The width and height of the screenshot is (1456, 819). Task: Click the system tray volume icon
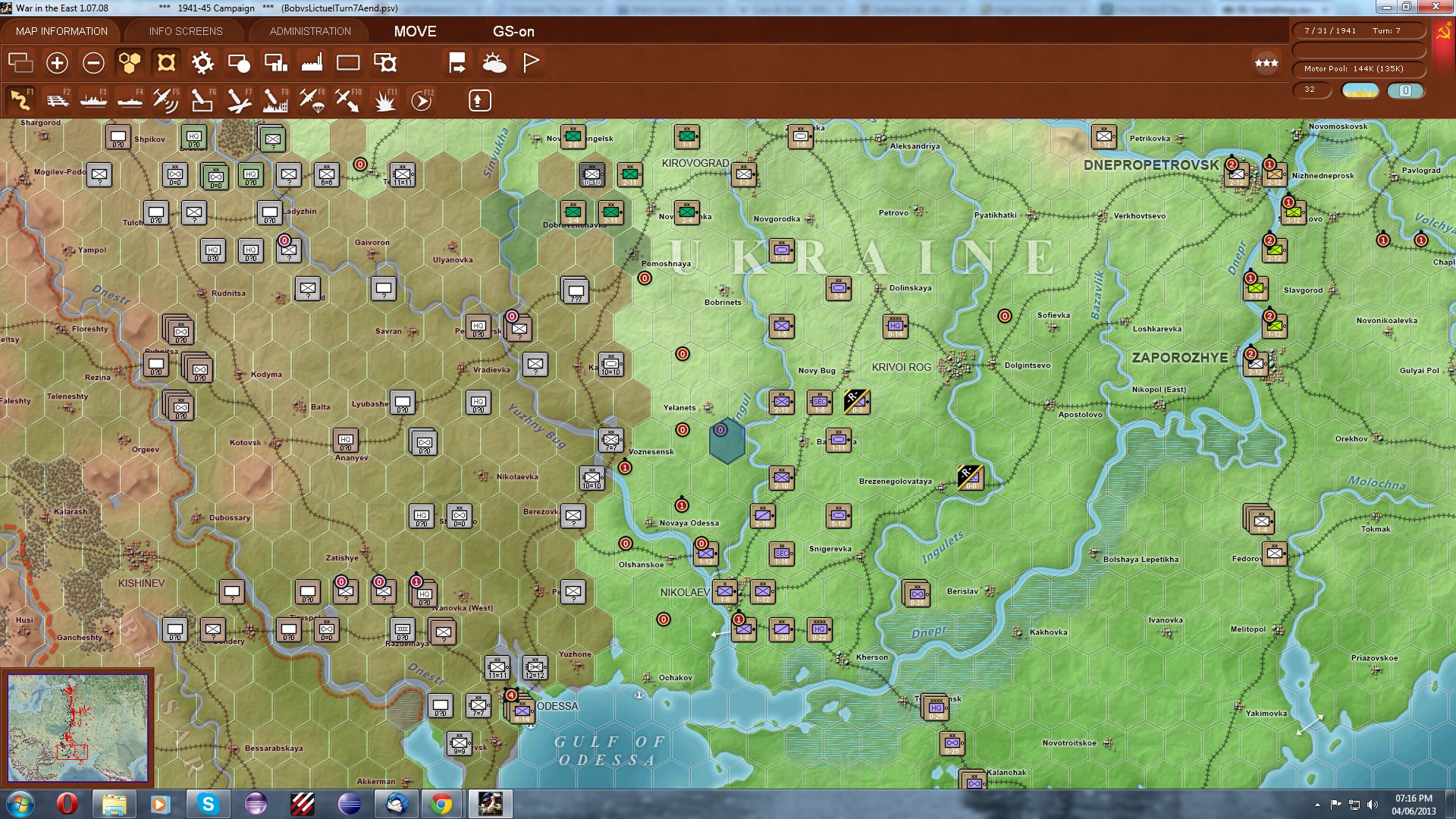(1373, 805)
